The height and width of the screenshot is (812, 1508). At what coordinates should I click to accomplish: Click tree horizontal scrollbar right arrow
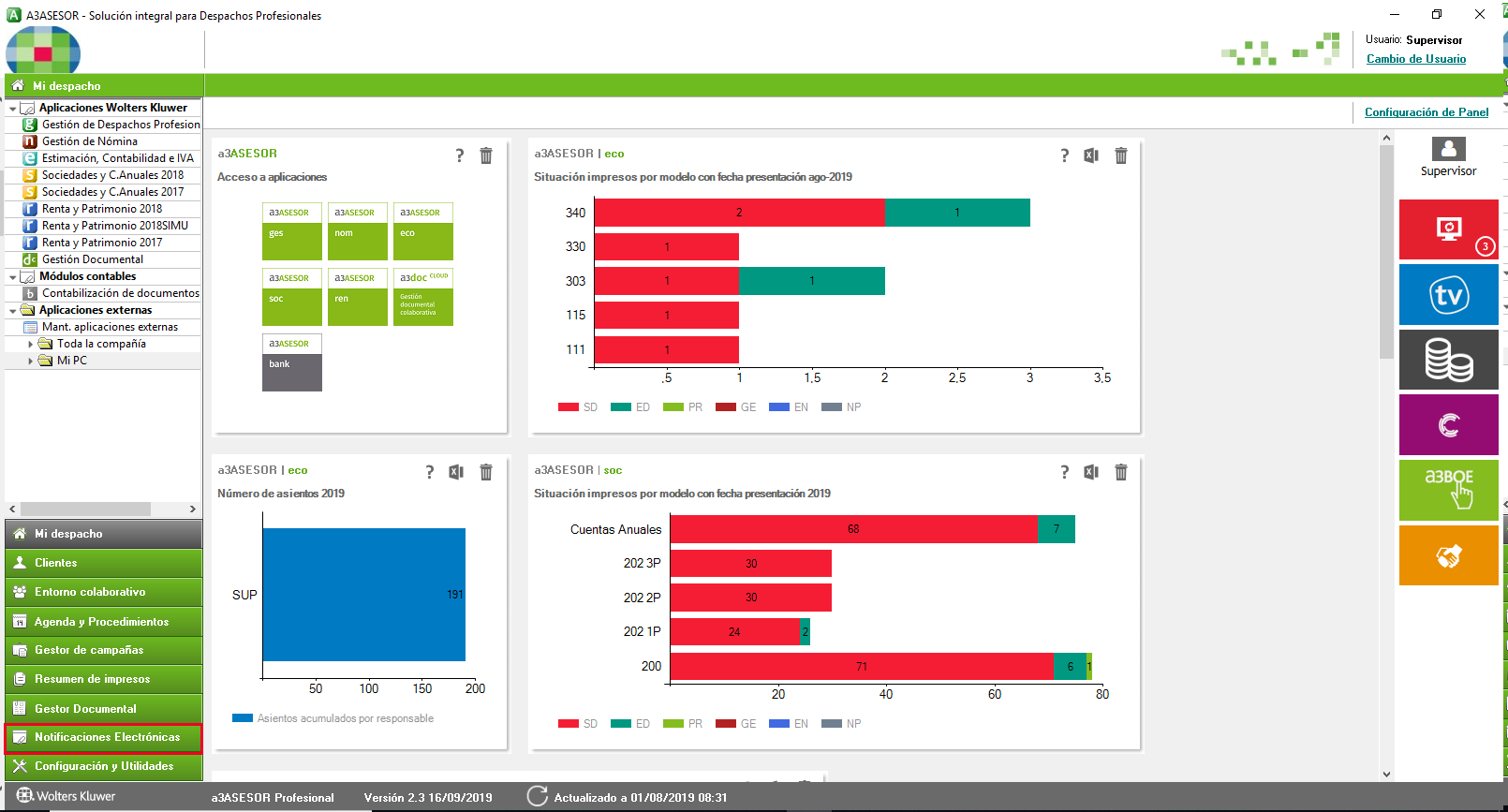pyautogui.click(x=193, y=509)
